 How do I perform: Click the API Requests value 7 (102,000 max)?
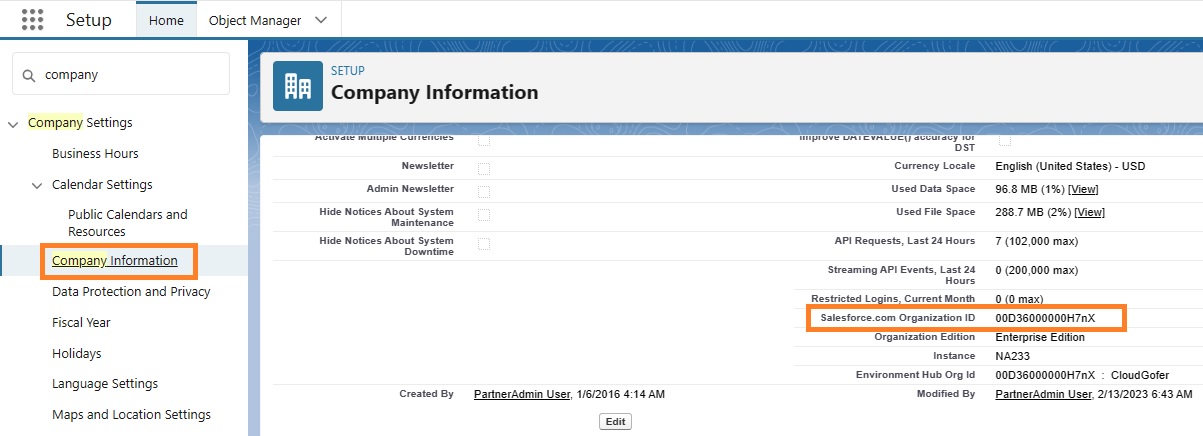click(x=1038, y=241)
